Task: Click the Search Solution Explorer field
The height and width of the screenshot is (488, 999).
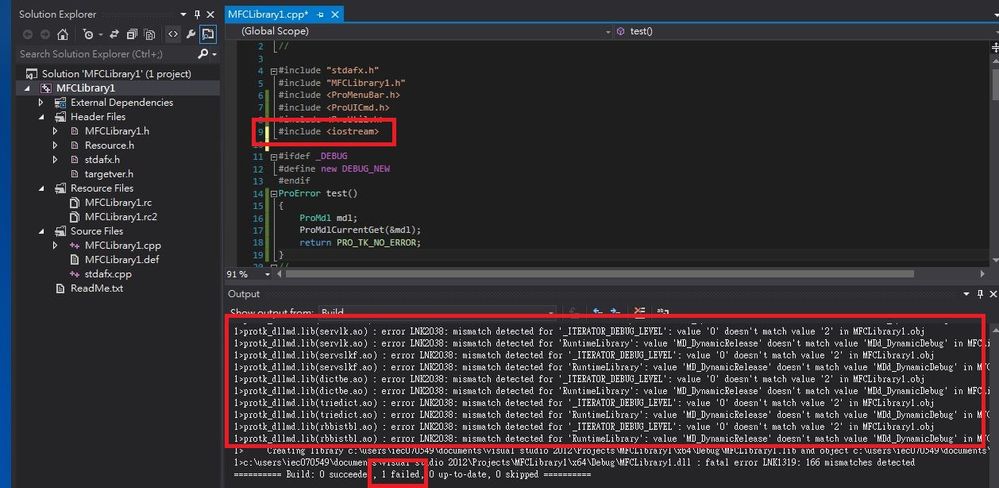Action: click(100, 54)
